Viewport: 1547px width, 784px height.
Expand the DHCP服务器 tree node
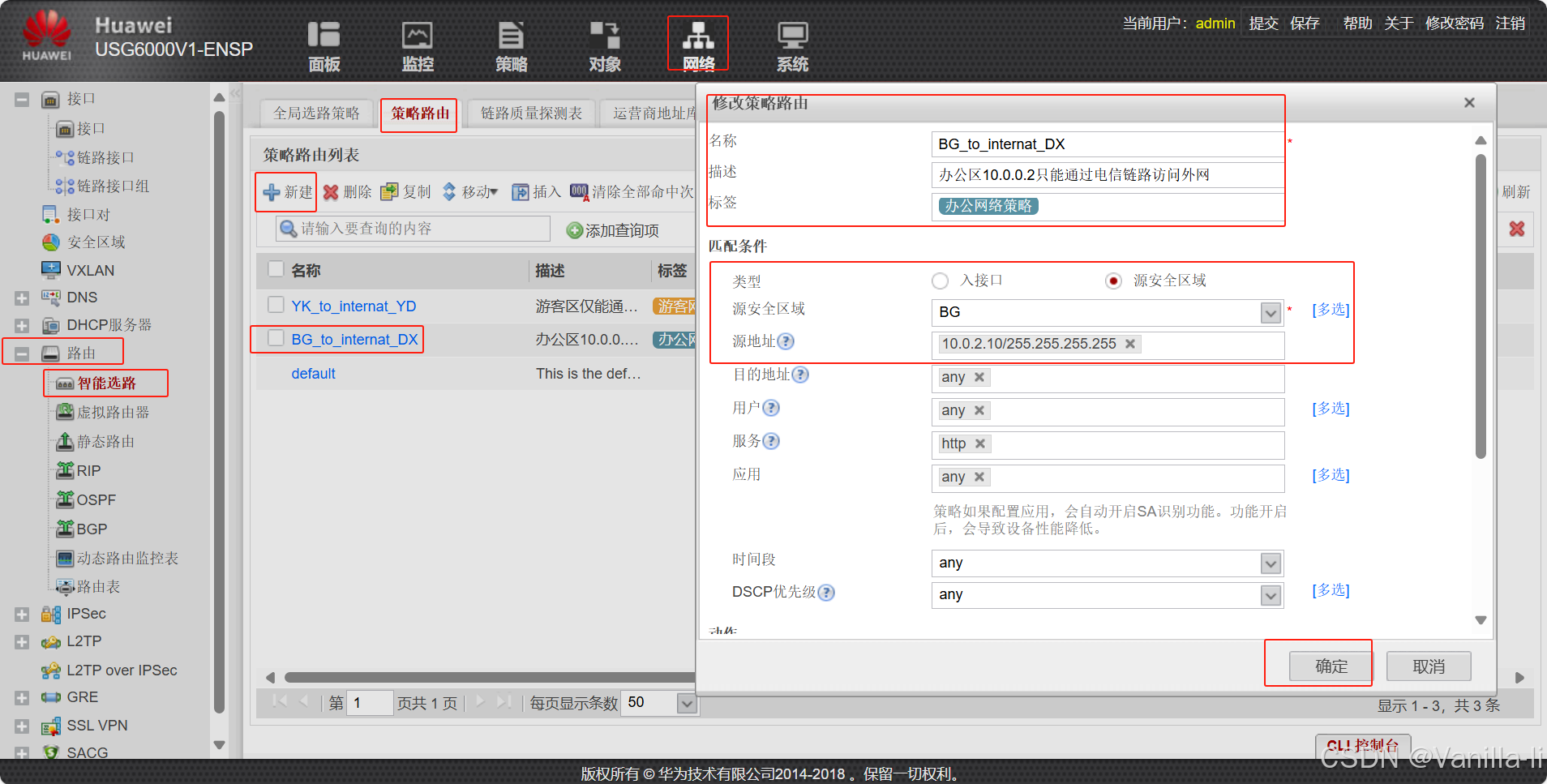[22, 326]
